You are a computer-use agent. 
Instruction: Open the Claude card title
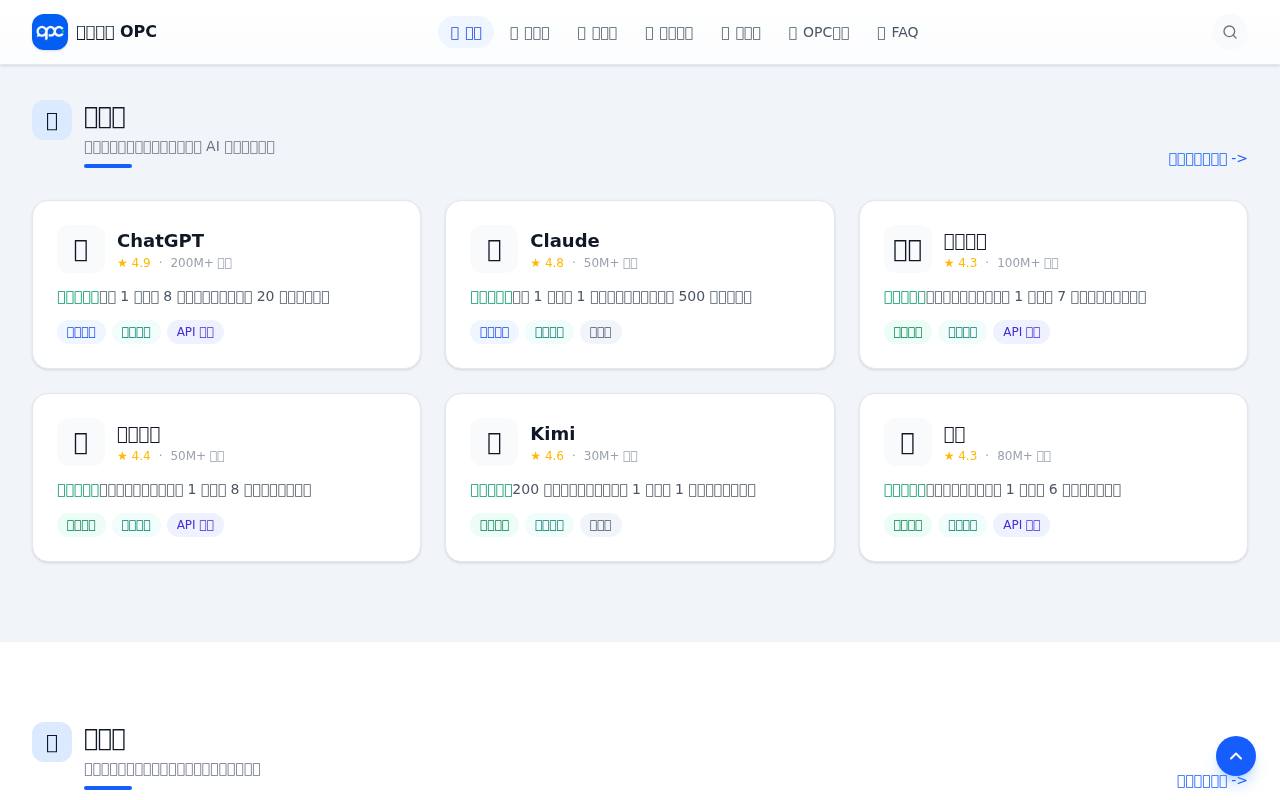pos(565,241)
